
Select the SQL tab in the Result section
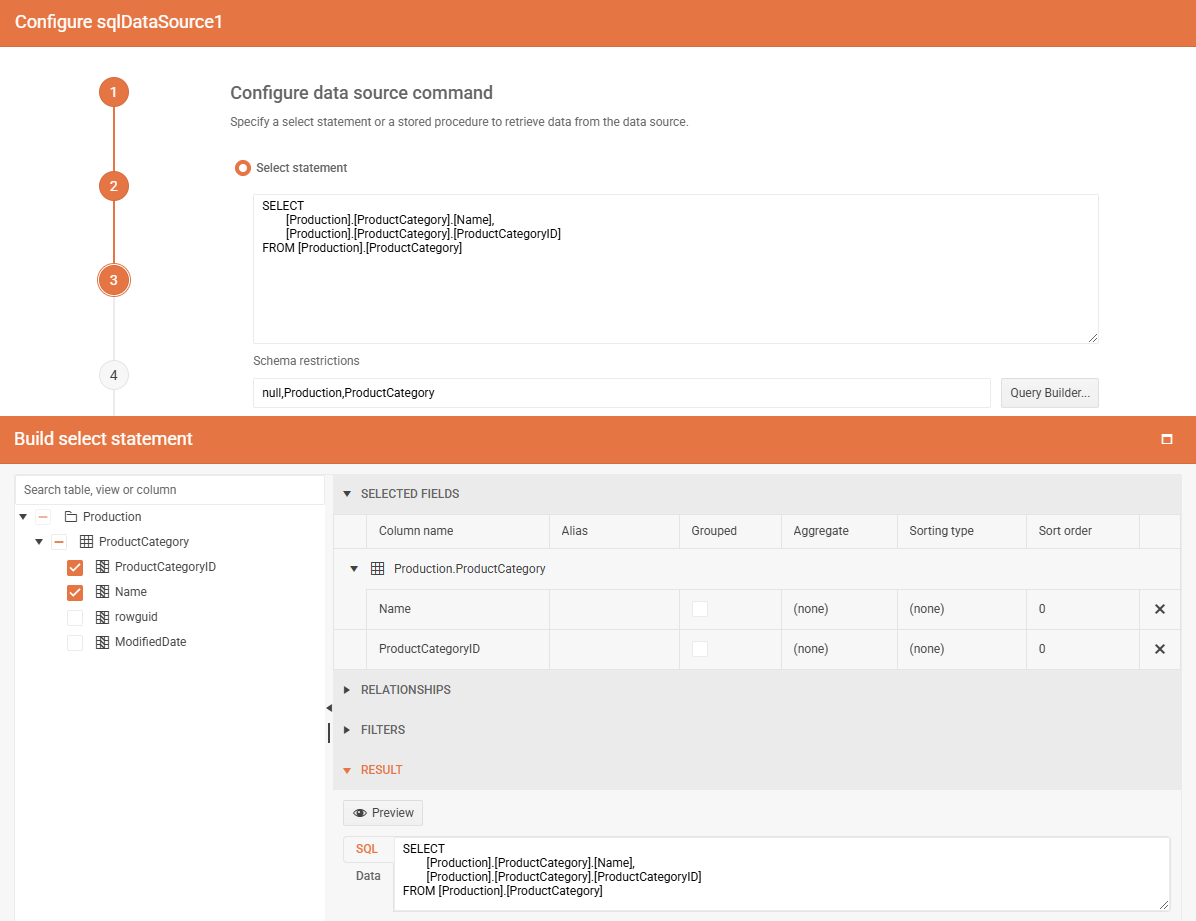[x=366, y=848]
